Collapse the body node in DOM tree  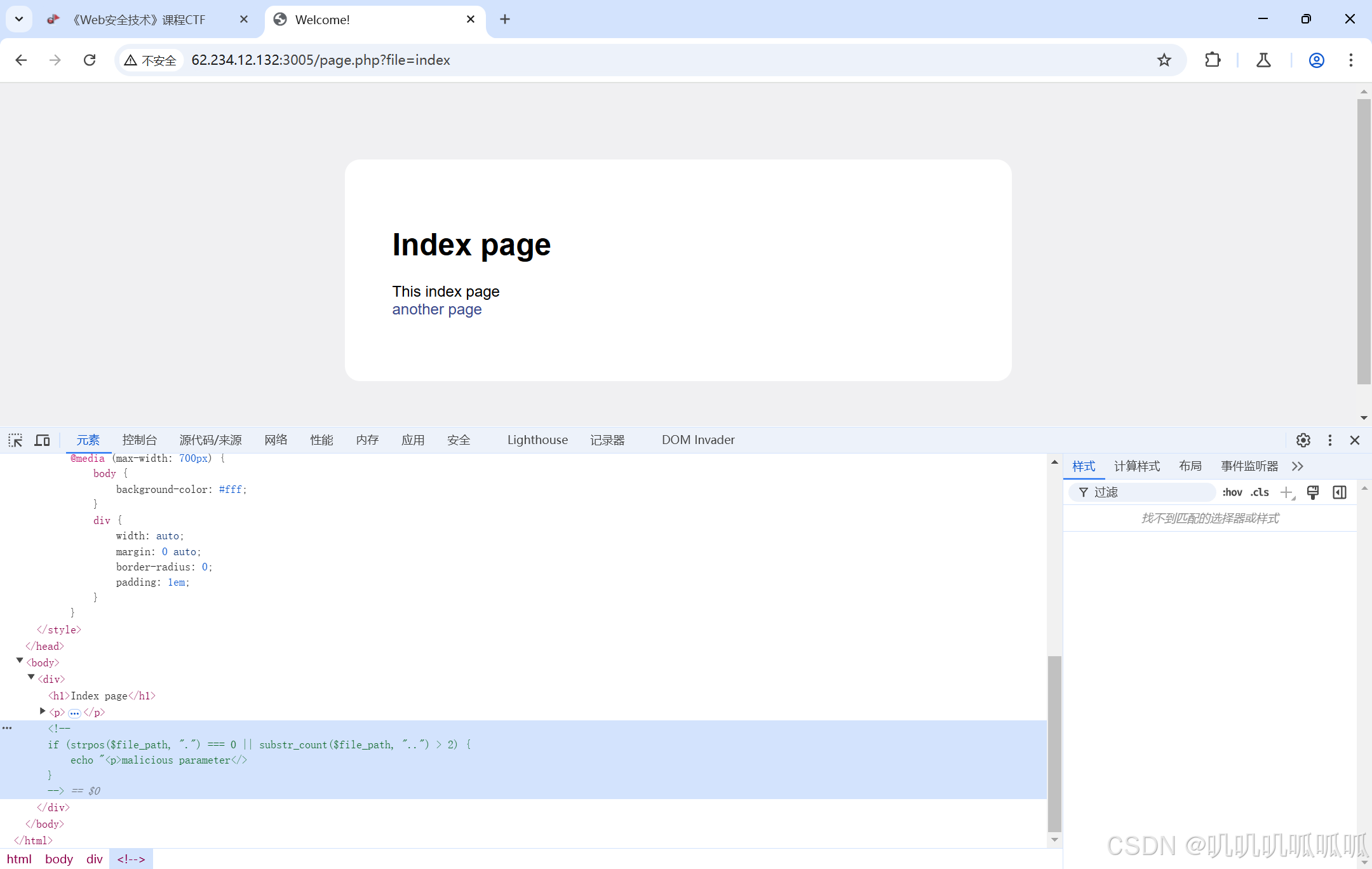(x=20, y=661)
